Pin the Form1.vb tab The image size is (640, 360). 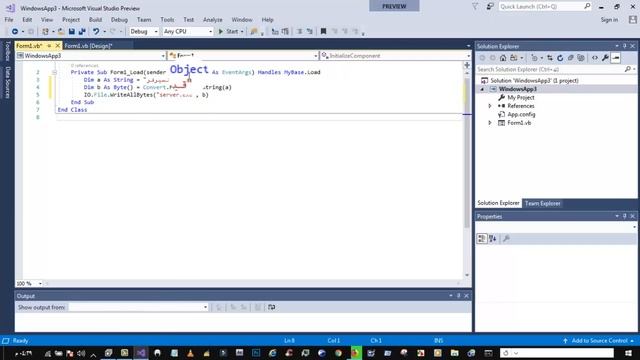(x=49, y=46)
